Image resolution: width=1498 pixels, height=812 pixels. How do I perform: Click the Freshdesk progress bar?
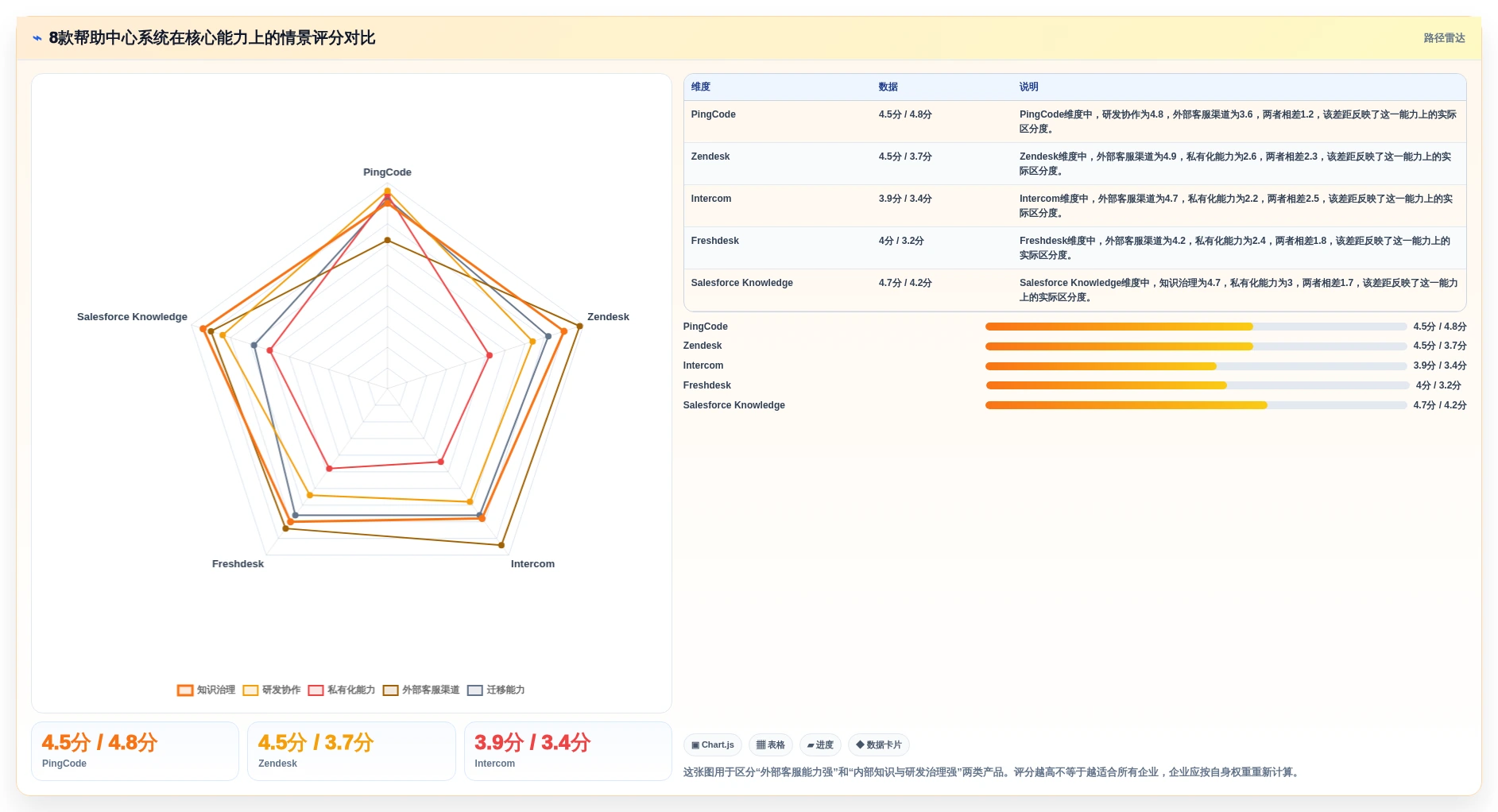[1198, 385]
